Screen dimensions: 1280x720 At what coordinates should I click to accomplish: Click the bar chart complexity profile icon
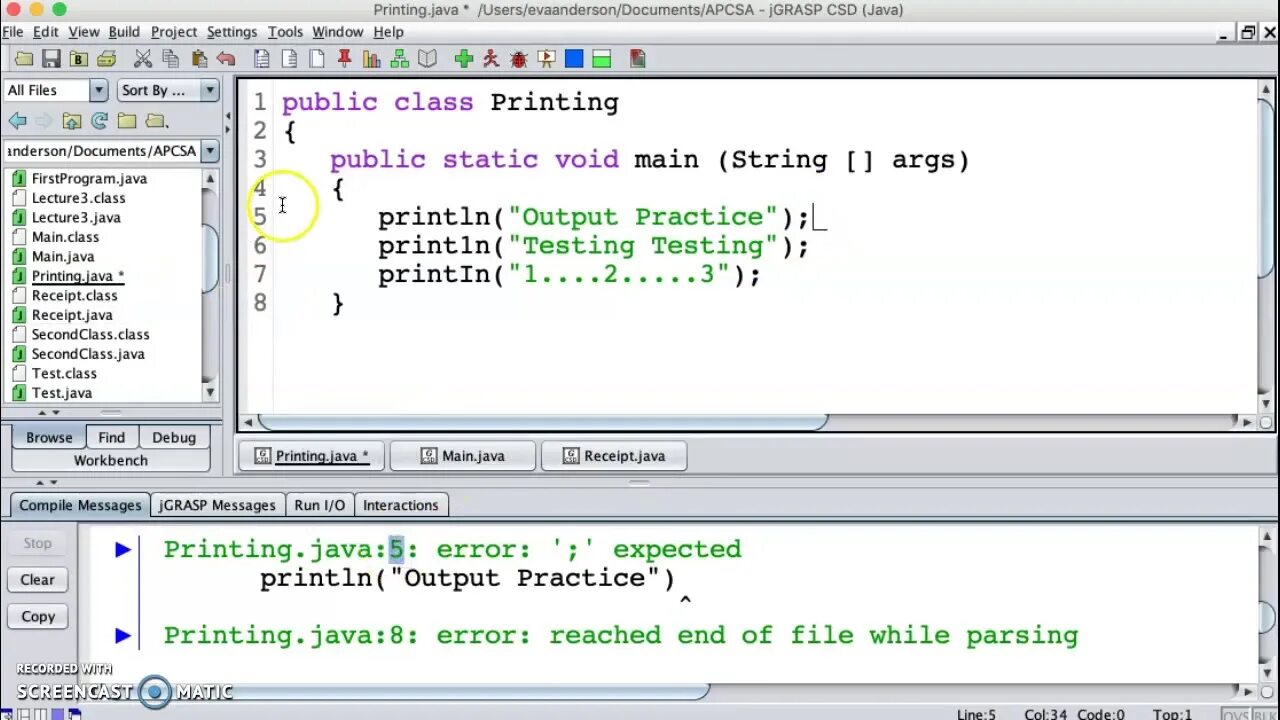[x=372, y=59]
